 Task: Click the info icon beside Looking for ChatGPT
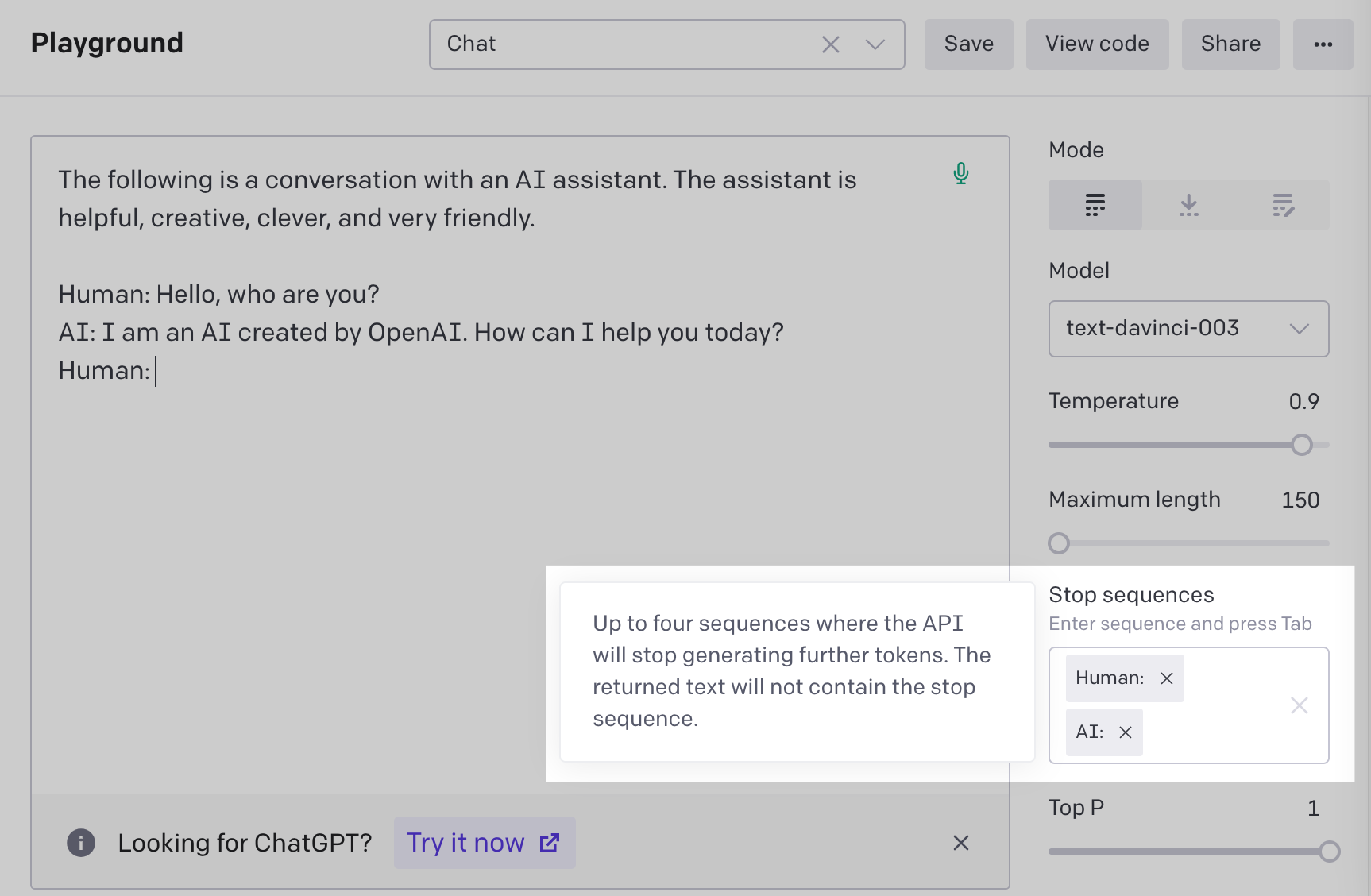[x=81, y=843]
